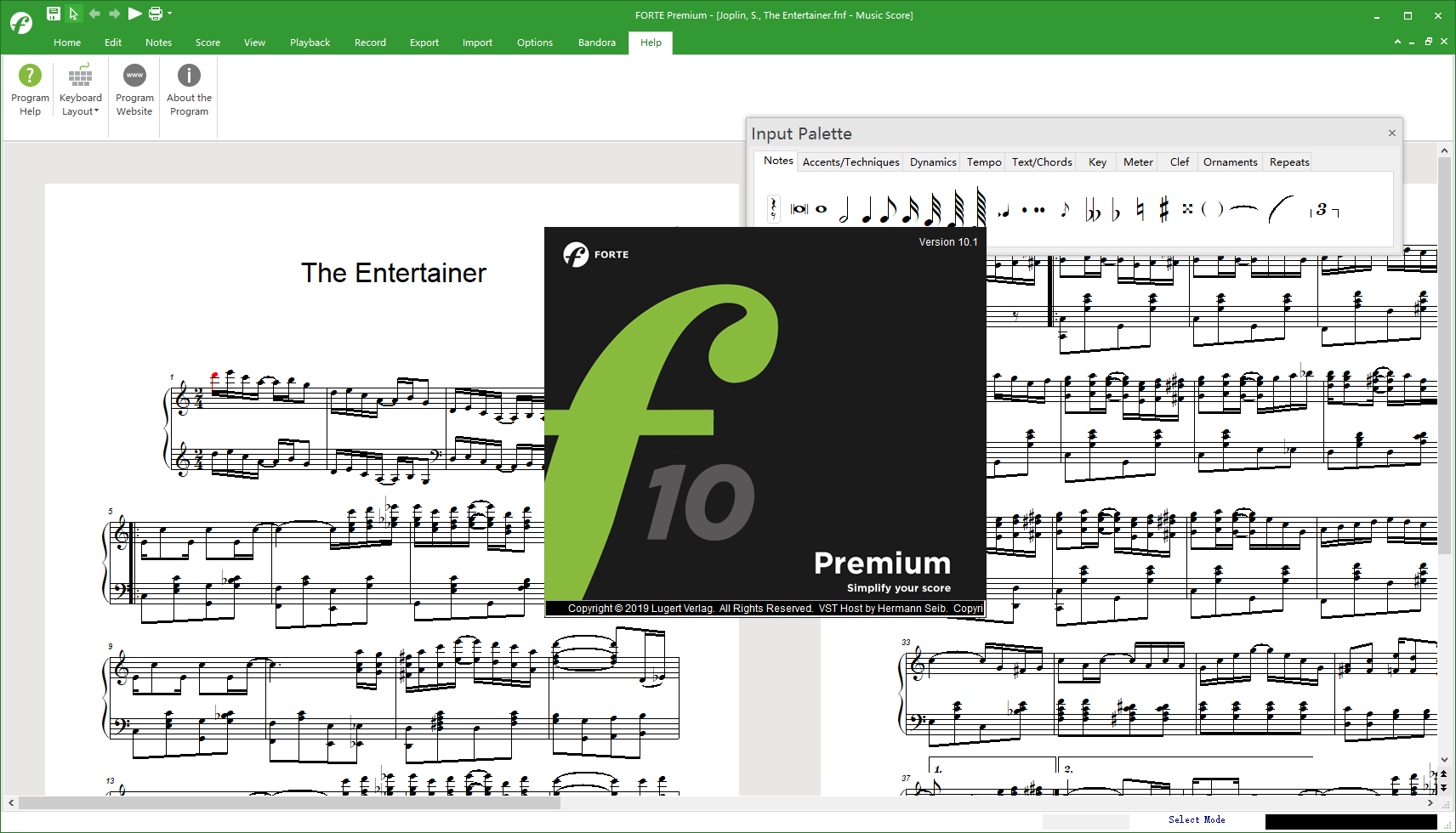The width and height of the screenshot is (1456, 833).
Task: Click the horizontal scrollbar left arrow
Action: click(x=11, y=802)
